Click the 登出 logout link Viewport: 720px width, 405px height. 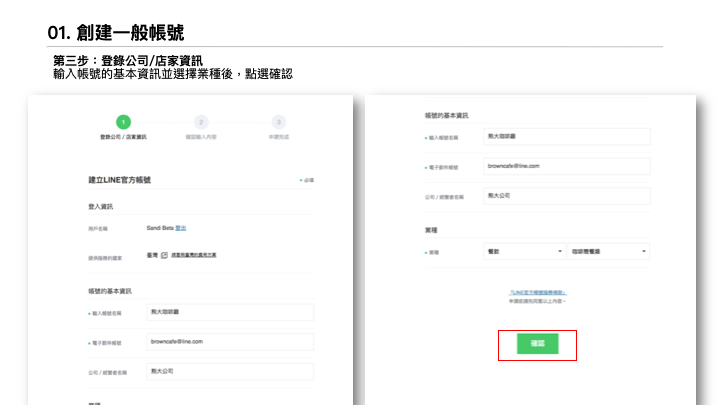coord(181,228)
